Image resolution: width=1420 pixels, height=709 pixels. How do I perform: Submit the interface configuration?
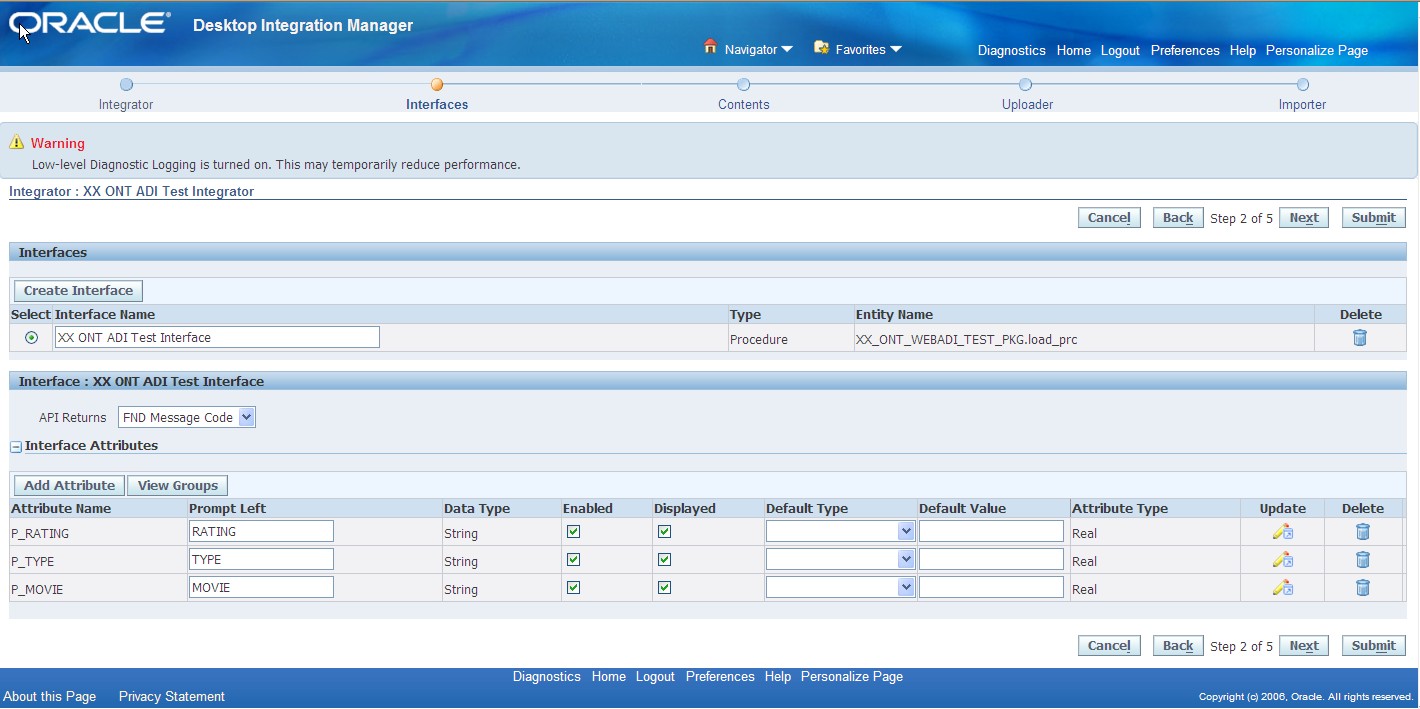point(1373,217)
